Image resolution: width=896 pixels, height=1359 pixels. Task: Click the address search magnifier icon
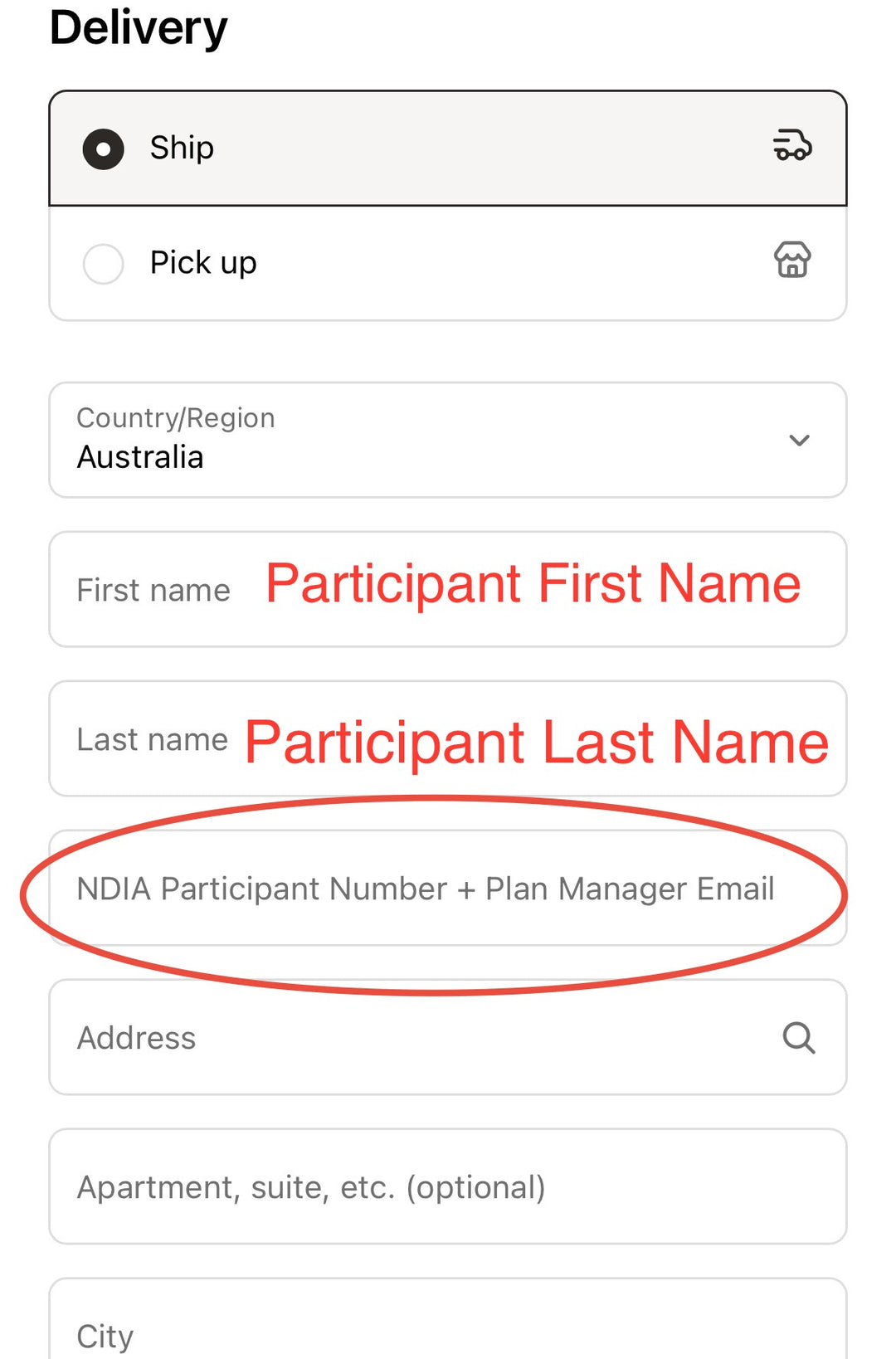[799, 1037]
